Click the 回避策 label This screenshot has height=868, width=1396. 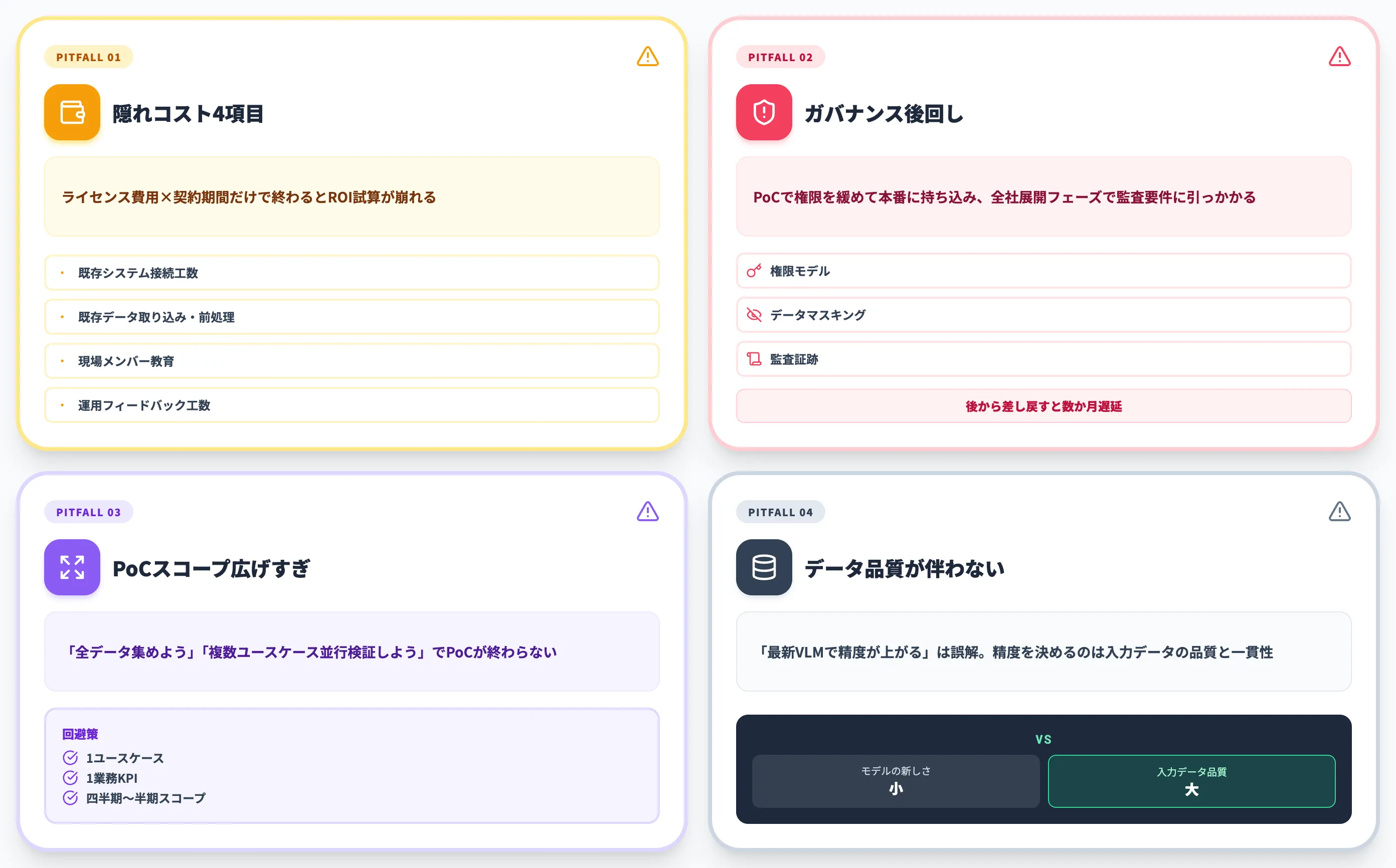pyautogui.click(x=80, y=734)
